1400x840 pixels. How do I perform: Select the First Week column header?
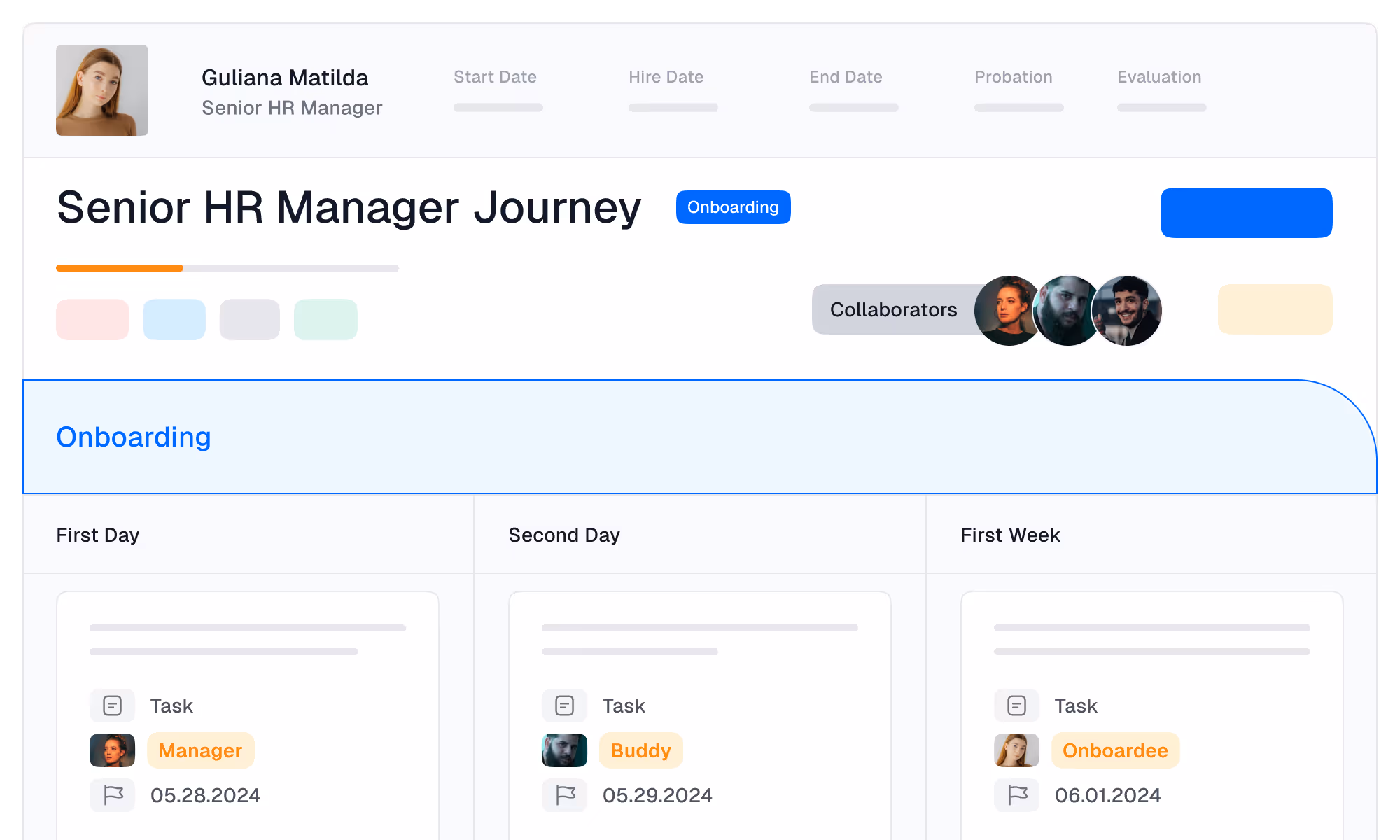tap(1010, 535)
